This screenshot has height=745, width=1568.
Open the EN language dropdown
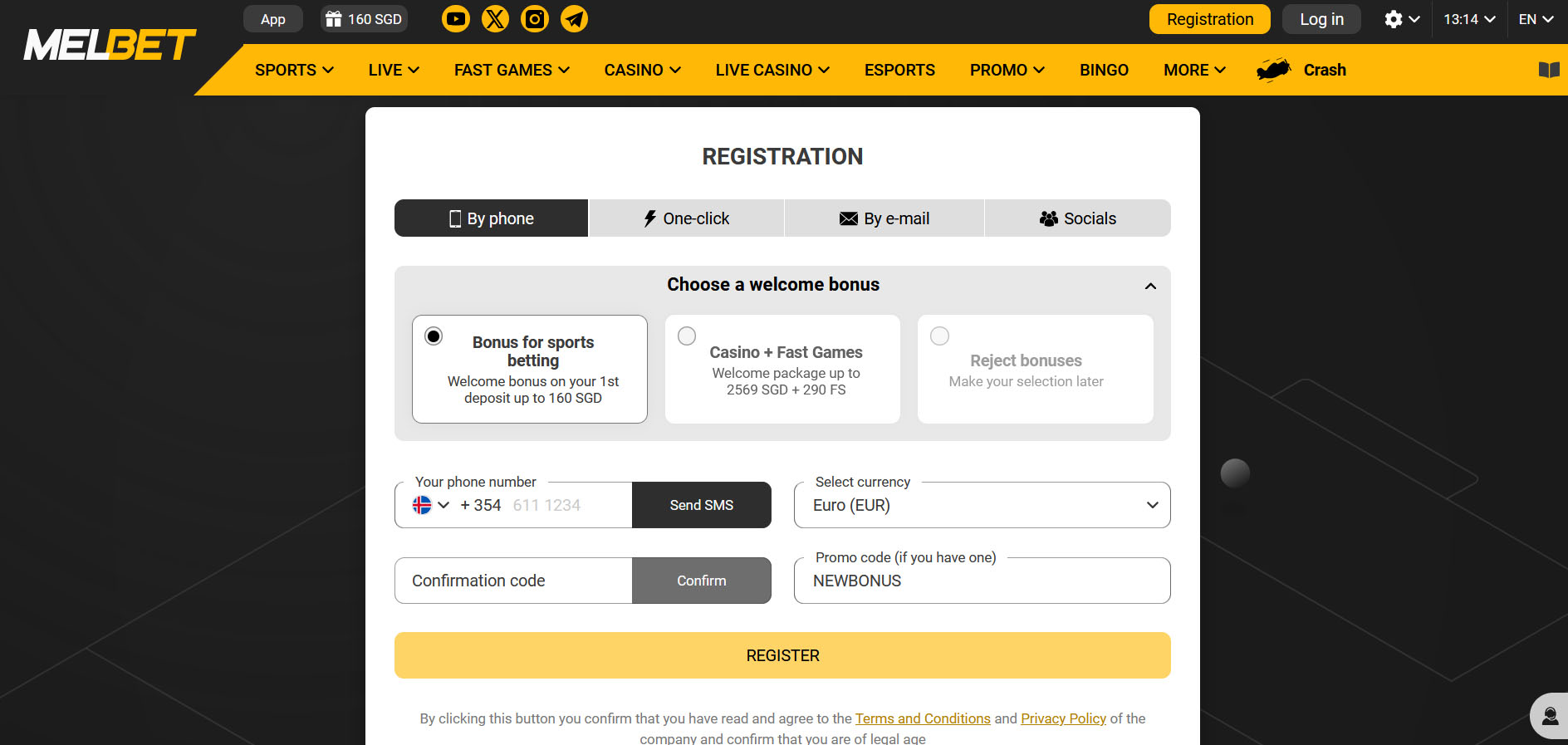(1536, 19)
